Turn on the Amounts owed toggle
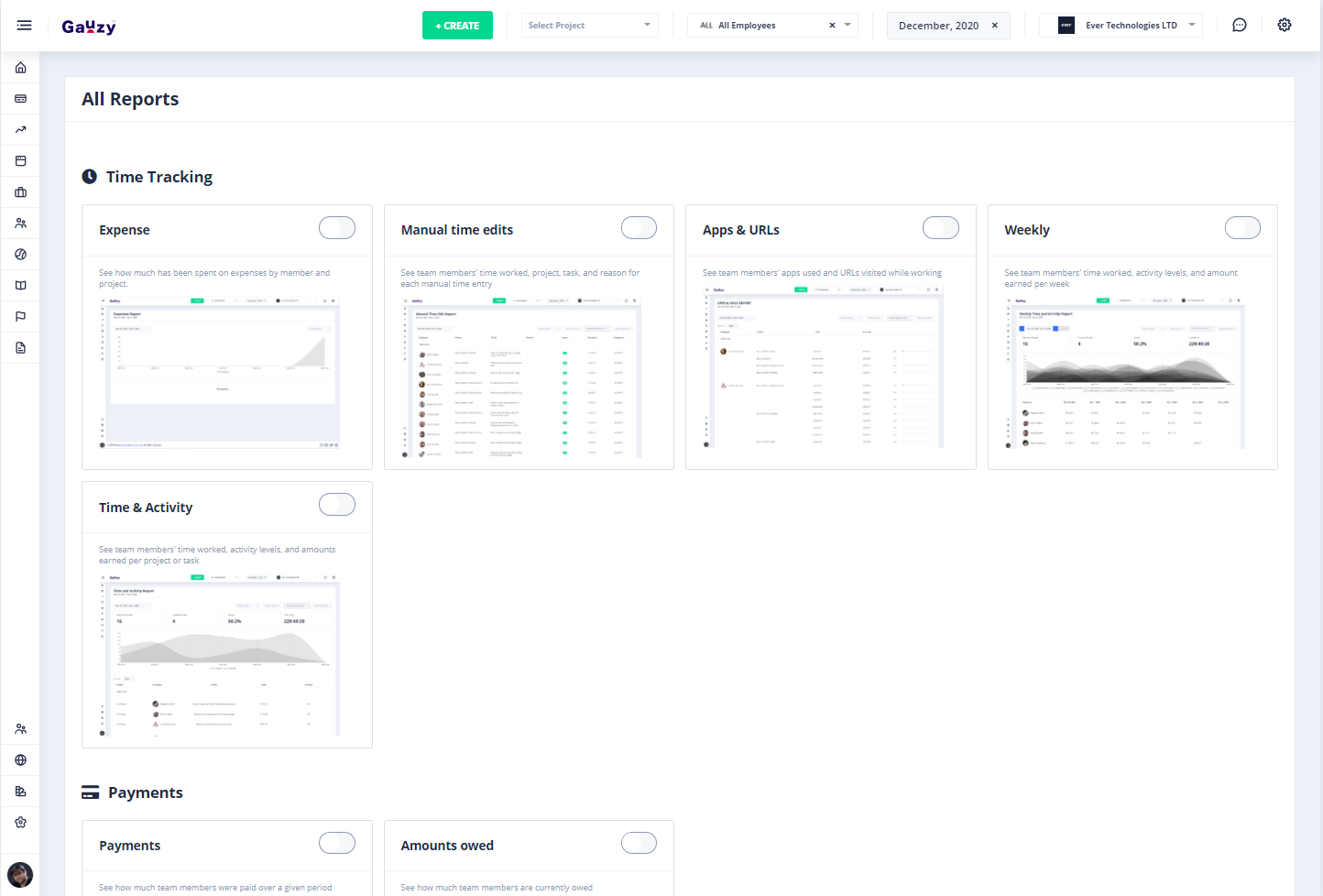Screen dimensions: 1323x896 coord(639,843)
